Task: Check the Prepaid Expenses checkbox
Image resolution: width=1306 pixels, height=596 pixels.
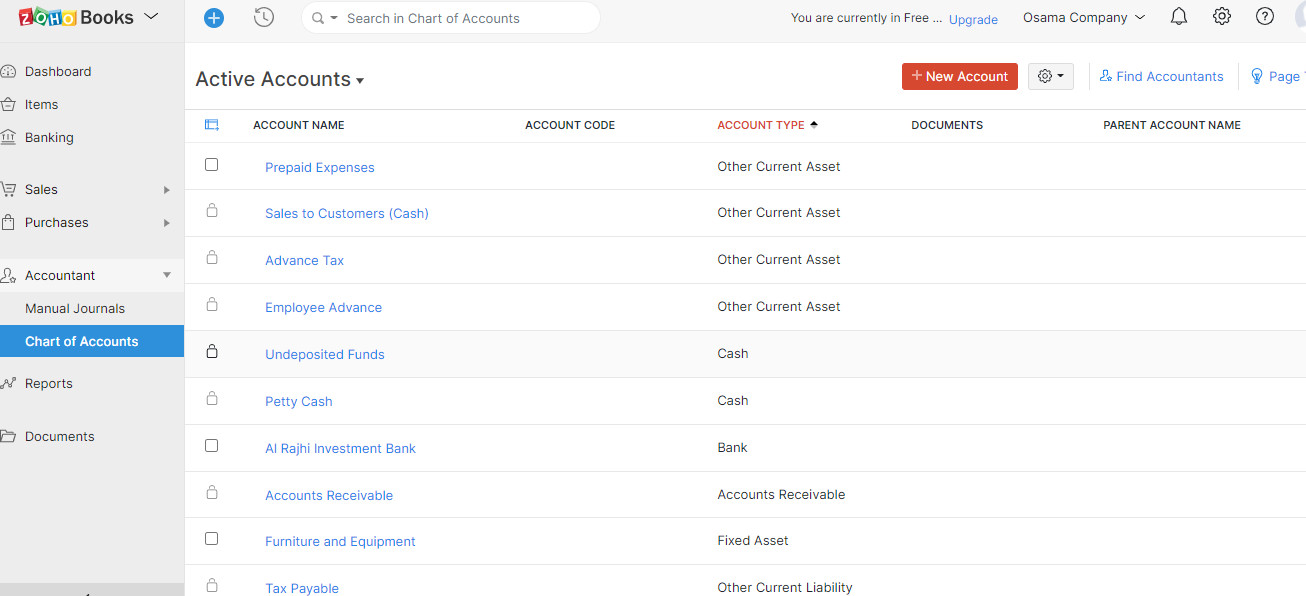Action: click(x=211, y=164)
